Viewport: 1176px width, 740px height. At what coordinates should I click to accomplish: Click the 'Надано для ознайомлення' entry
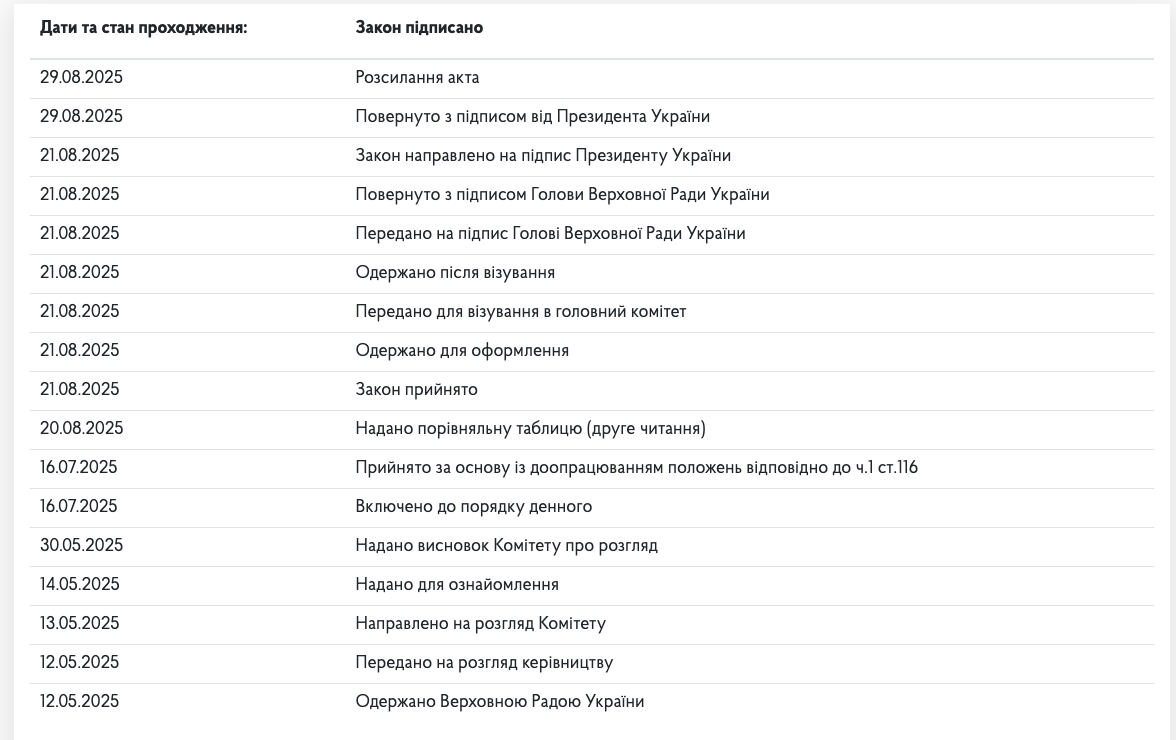457,585
